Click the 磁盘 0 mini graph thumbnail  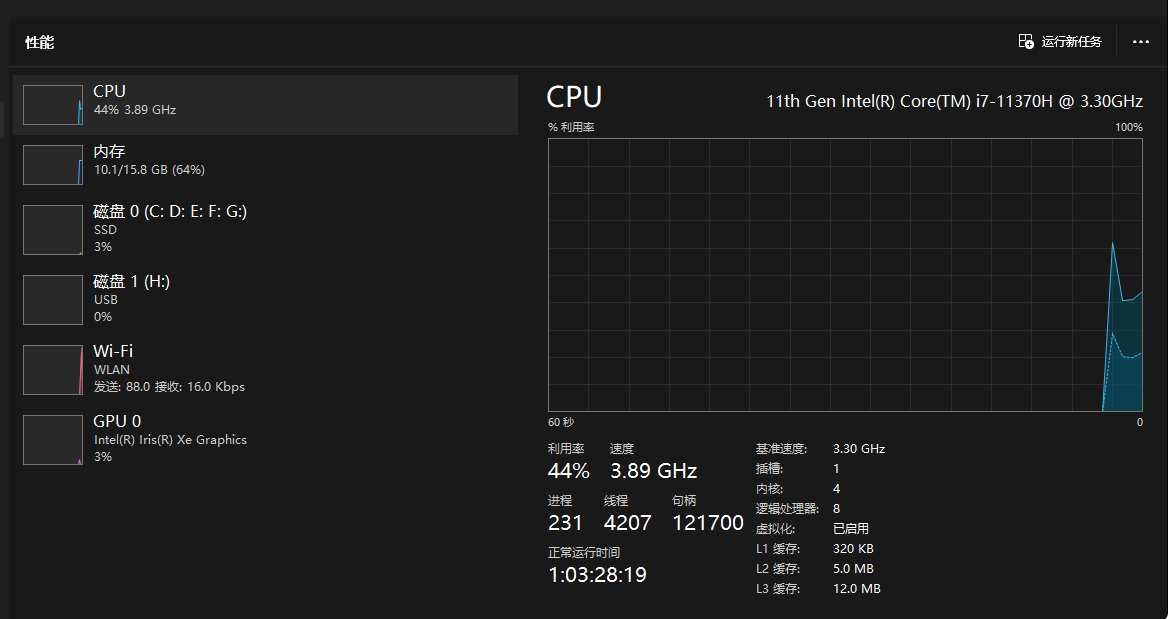[53, 230]
